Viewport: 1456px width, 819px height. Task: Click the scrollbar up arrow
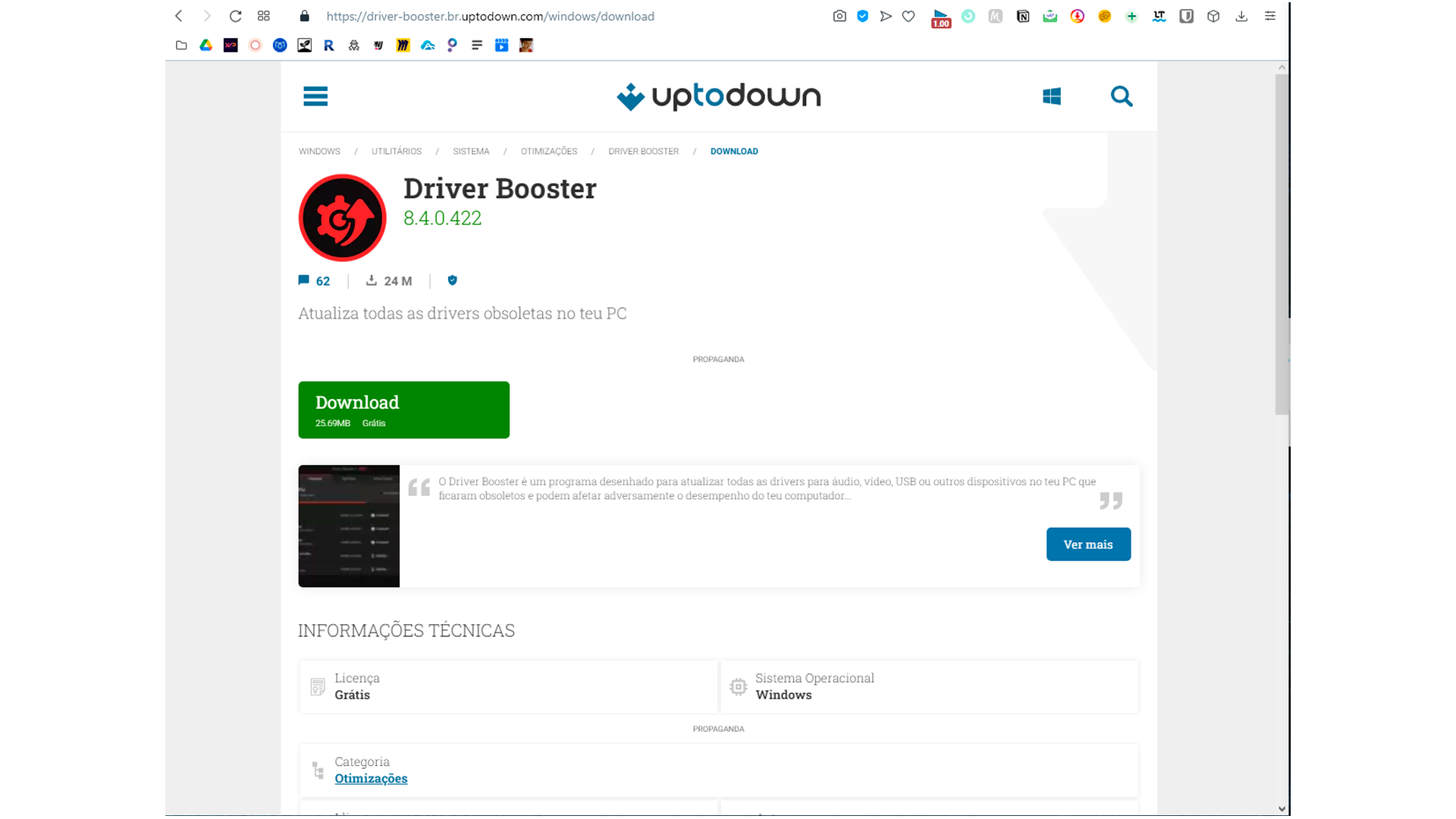pyautogui.click(x=1282, y=67)
